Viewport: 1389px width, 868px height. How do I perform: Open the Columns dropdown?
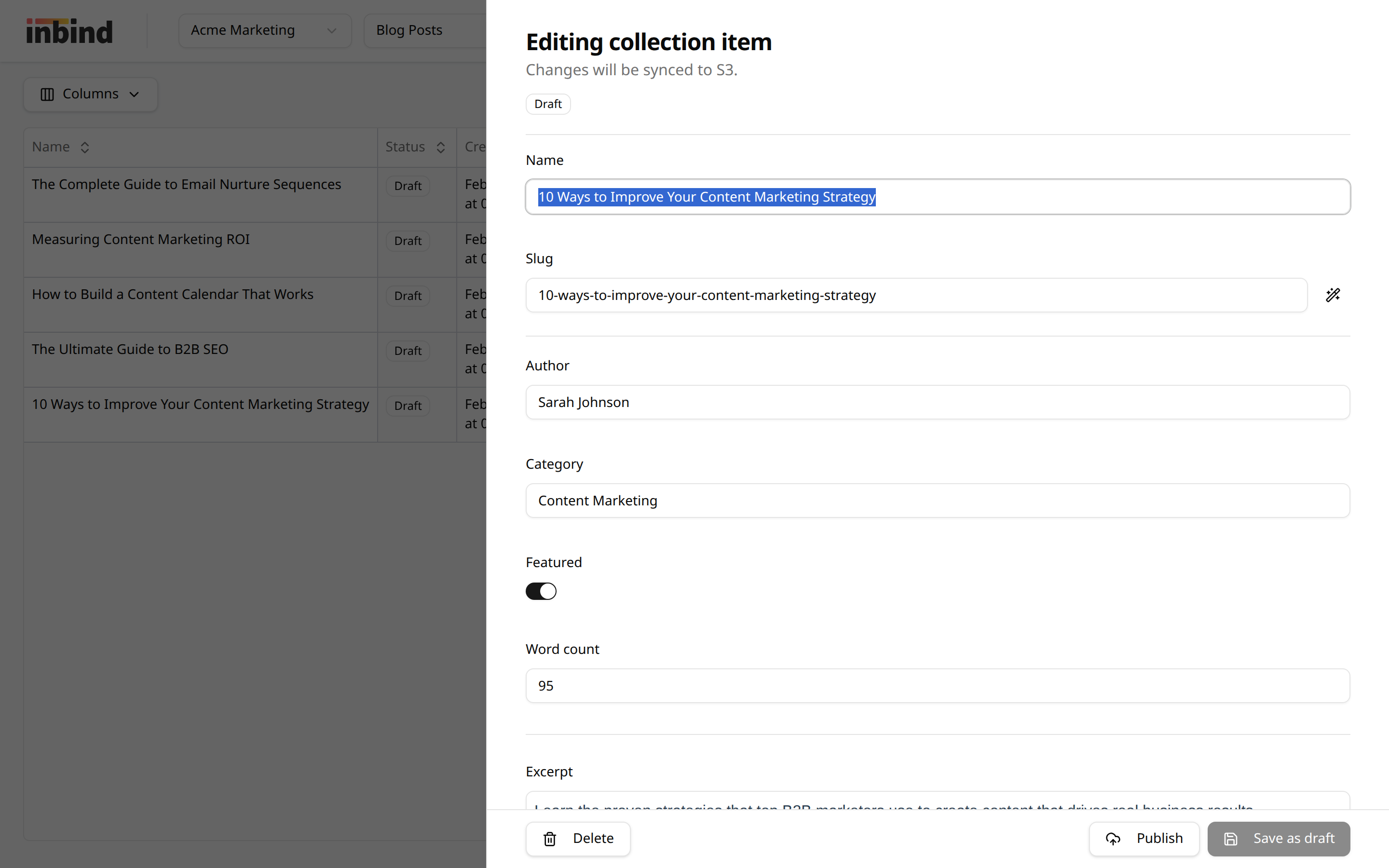(90, 94)
